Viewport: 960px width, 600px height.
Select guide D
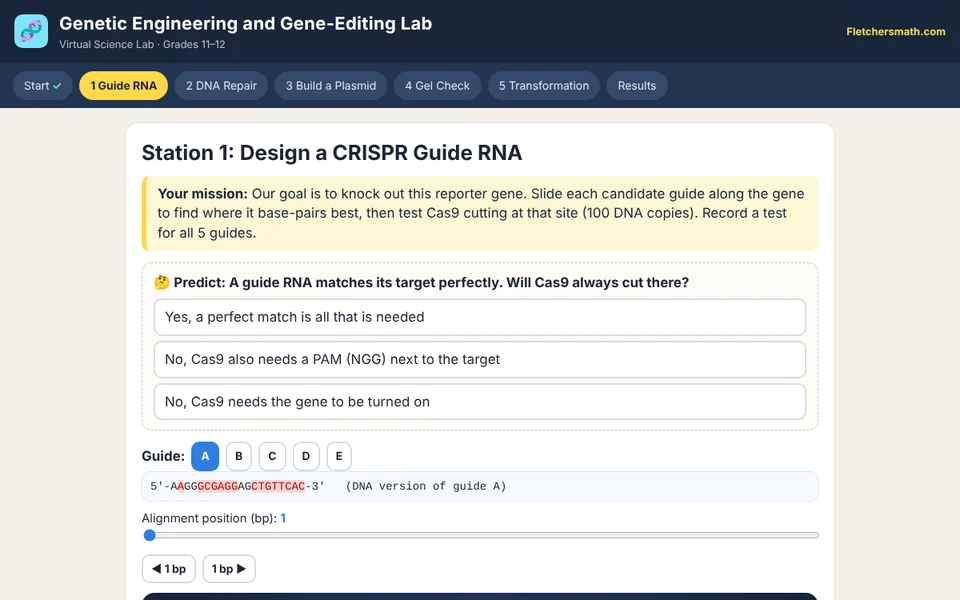click(306, 456)
